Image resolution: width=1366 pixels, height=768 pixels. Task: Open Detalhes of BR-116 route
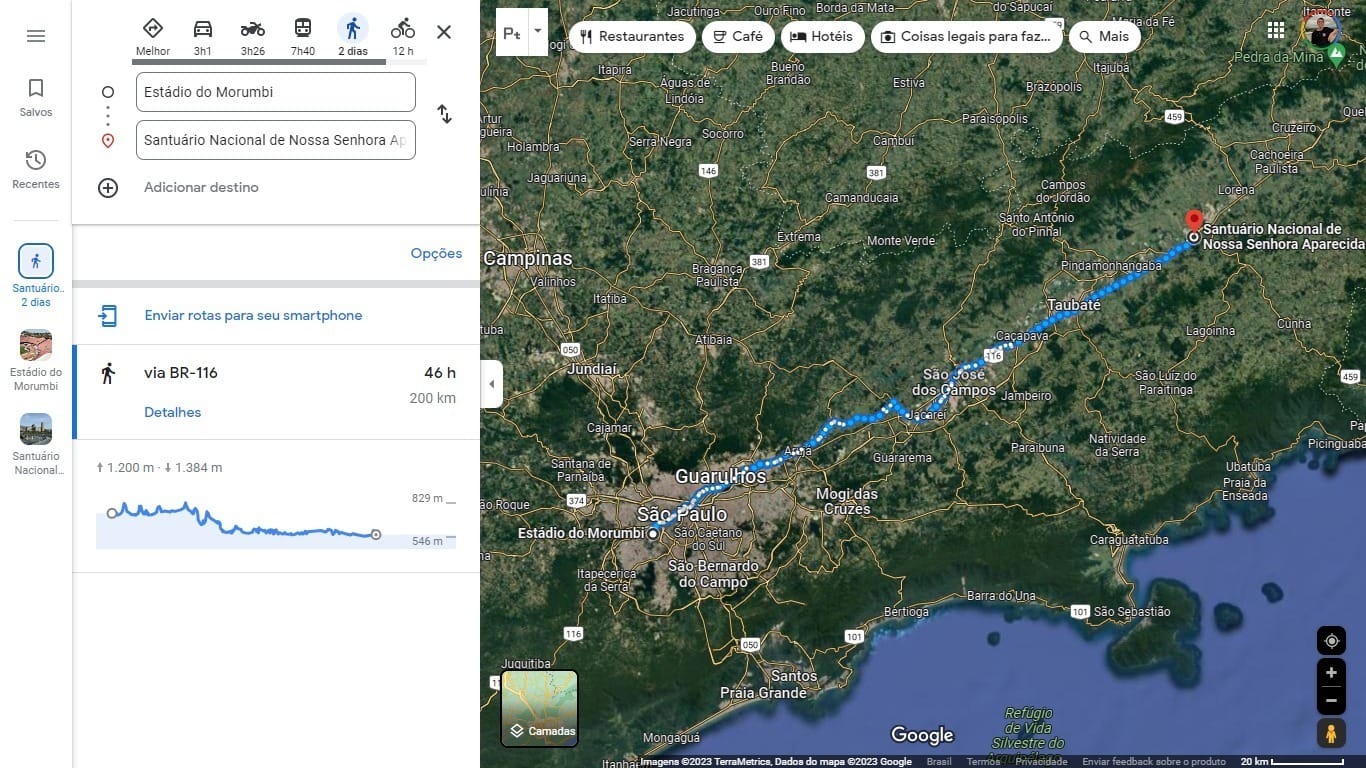coord(172,412)
